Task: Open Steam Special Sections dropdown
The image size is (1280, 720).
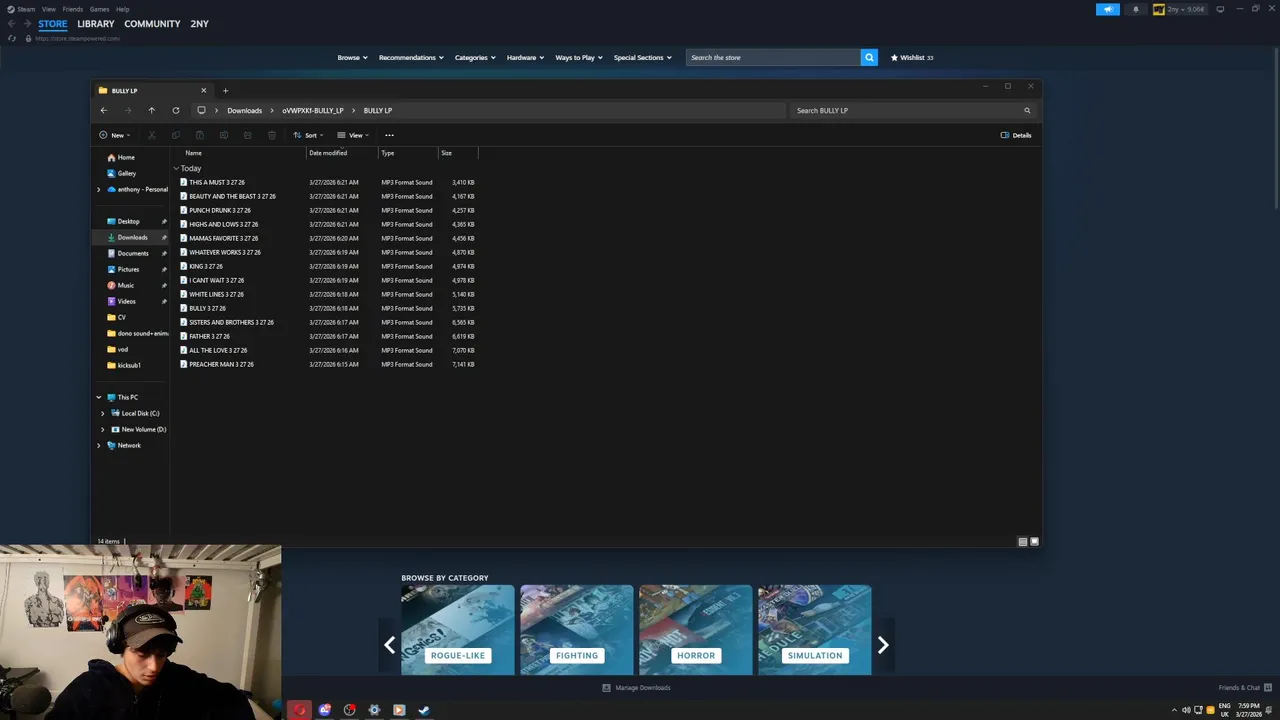Action: (643, 57)
